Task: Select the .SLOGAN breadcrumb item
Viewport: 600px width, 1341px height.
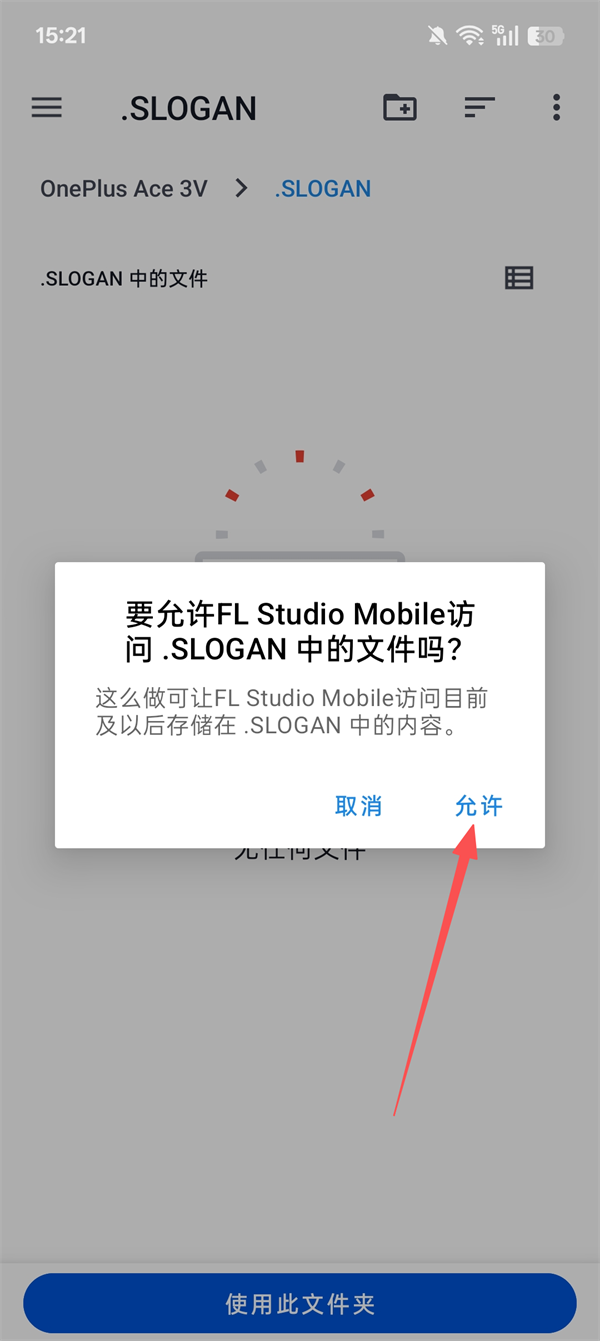Action: point(323,189)
